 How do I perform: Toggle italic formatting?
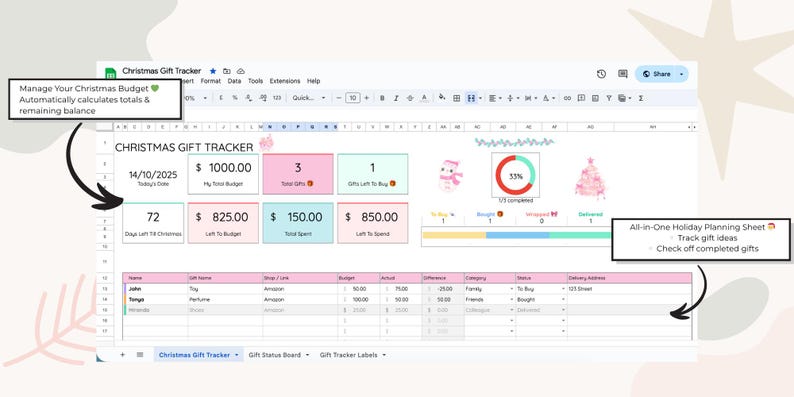396,98
